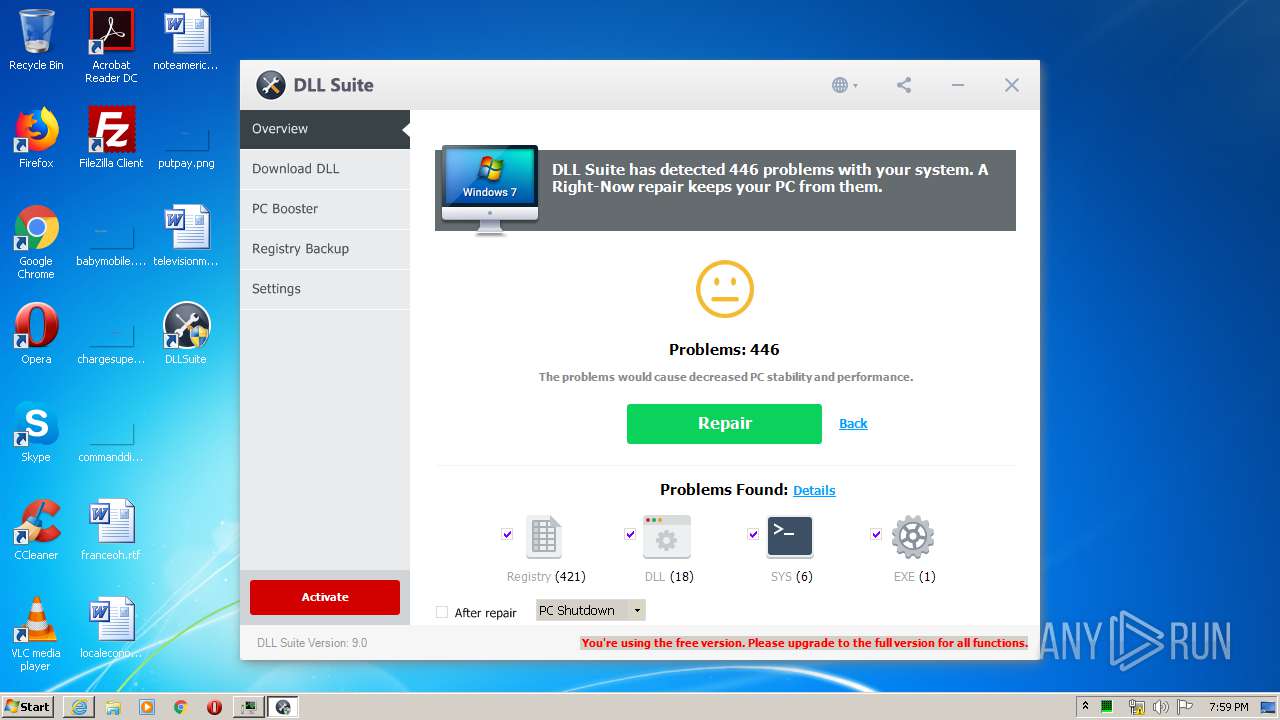Show hidden system tray icons
The image size is (1280, 720).
1085,706
